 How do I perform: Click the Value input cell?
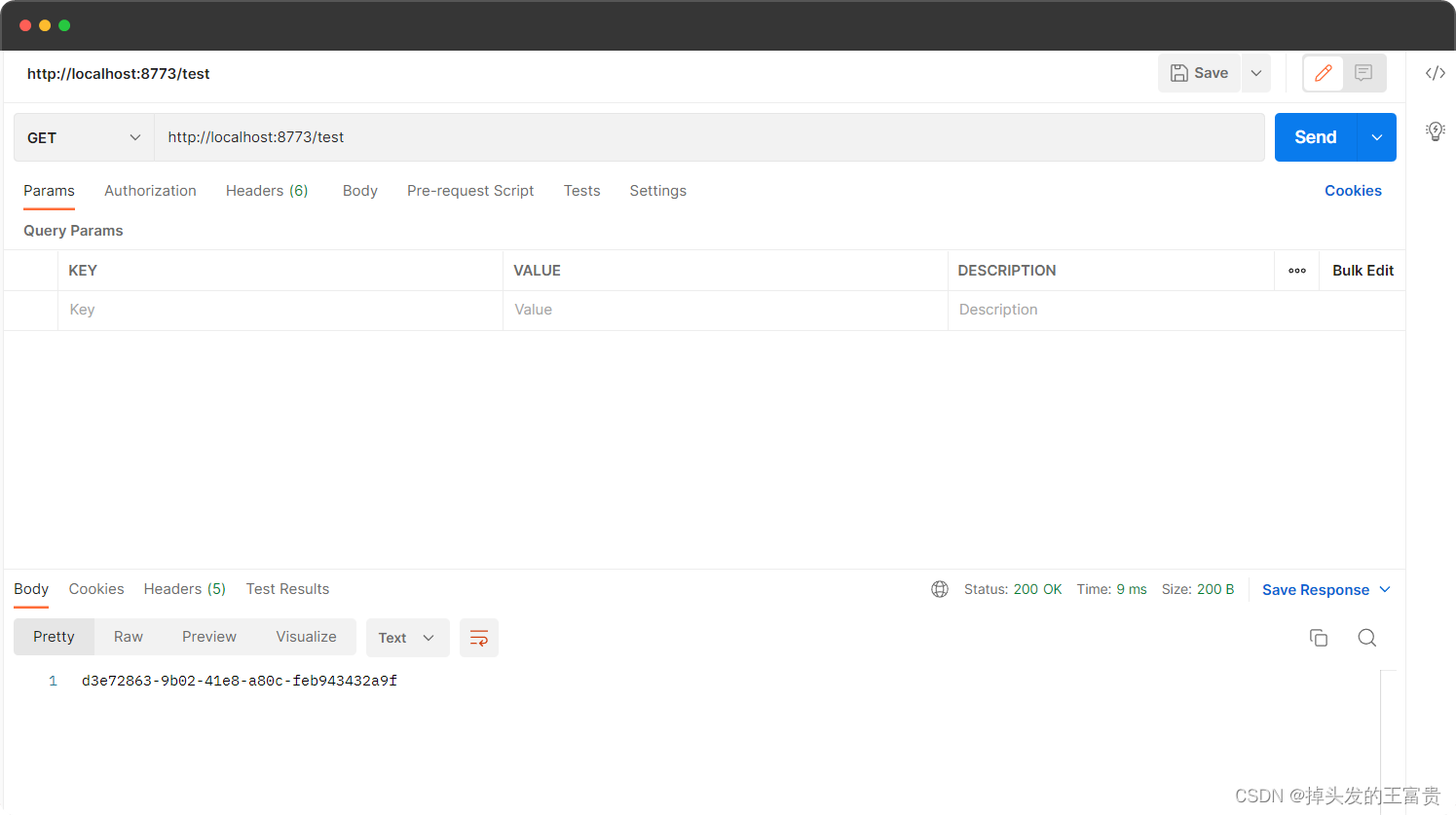[726, 310]
